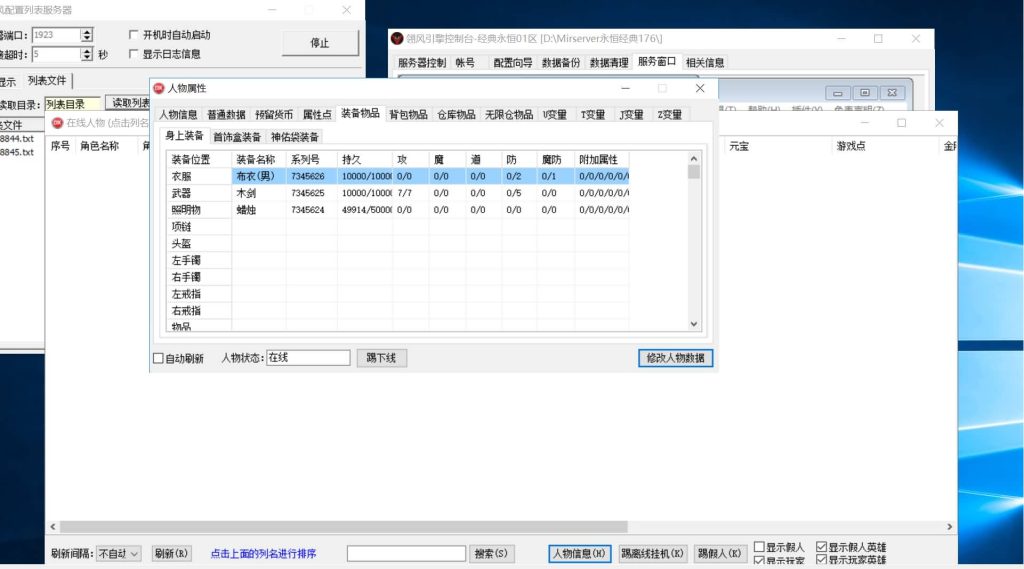Check the 自动刷新 checkbox
The height and width of the screenshot is (569, 1024).
158,358
